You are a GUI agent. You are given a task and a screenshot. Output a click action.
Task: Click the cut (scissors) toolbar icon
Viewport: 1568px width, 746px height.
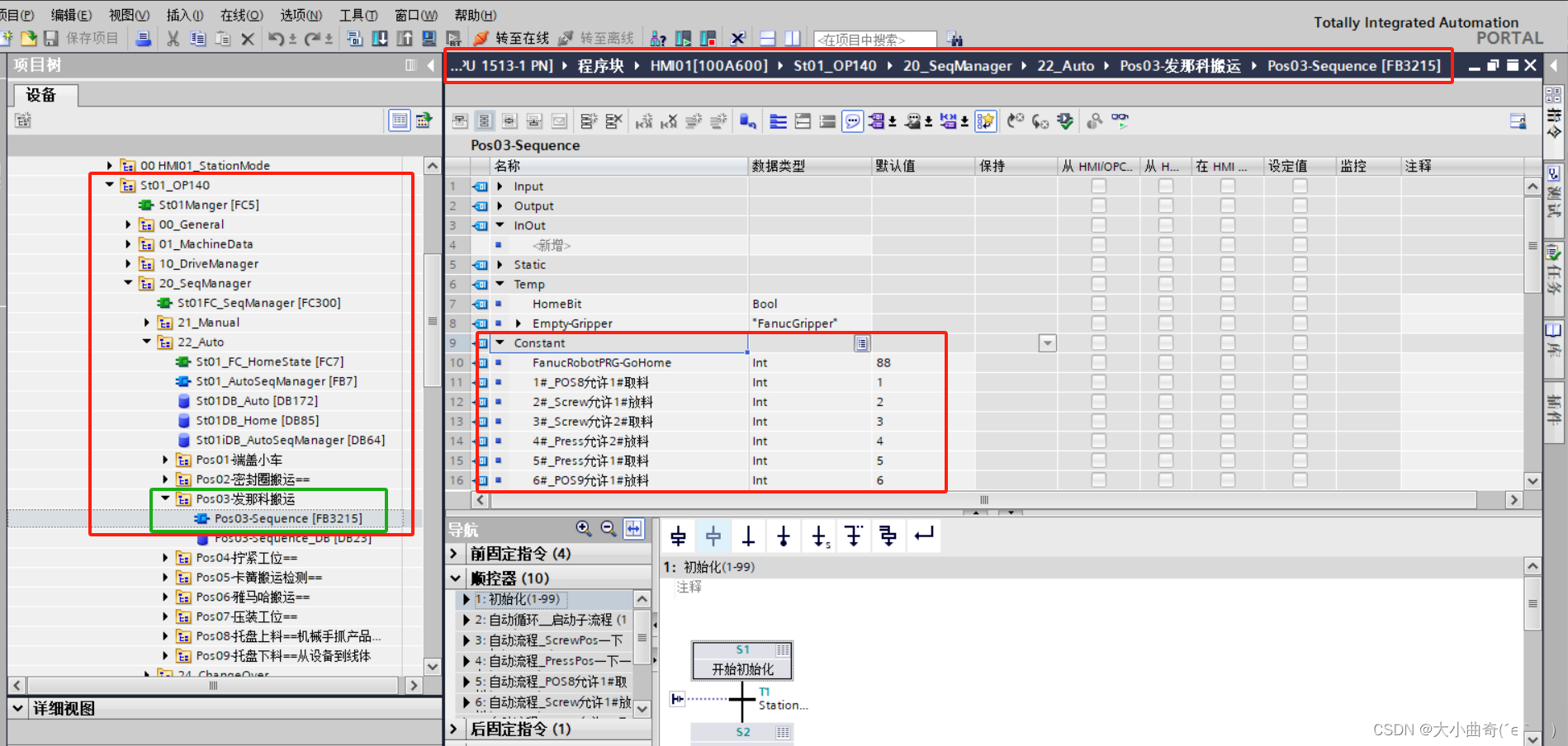tap(173, 38)
